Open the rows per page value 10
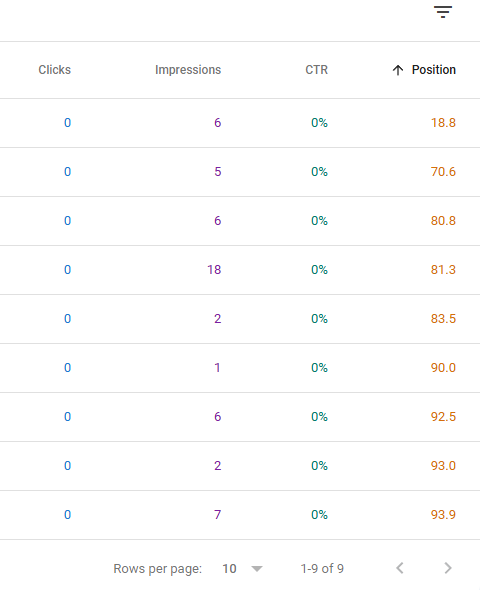480x590 pixels. click(x=229, y=569)
